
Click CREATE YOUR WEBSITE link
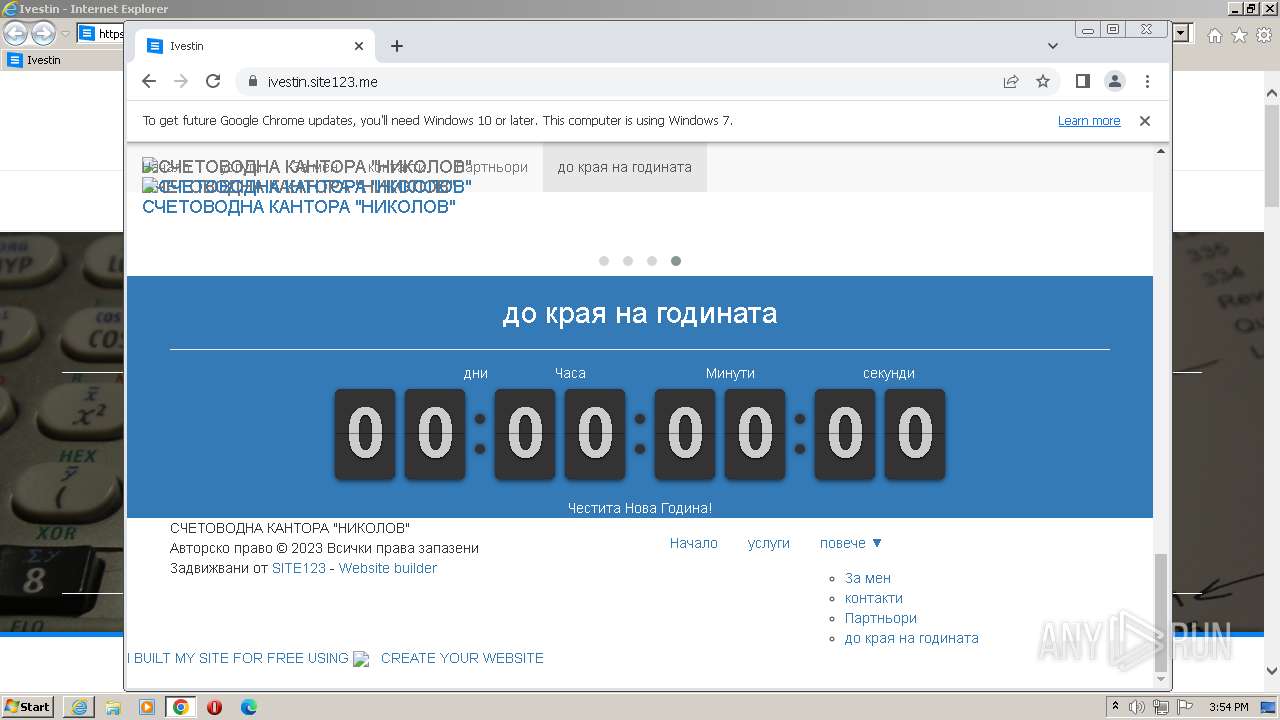click(462, 658)
